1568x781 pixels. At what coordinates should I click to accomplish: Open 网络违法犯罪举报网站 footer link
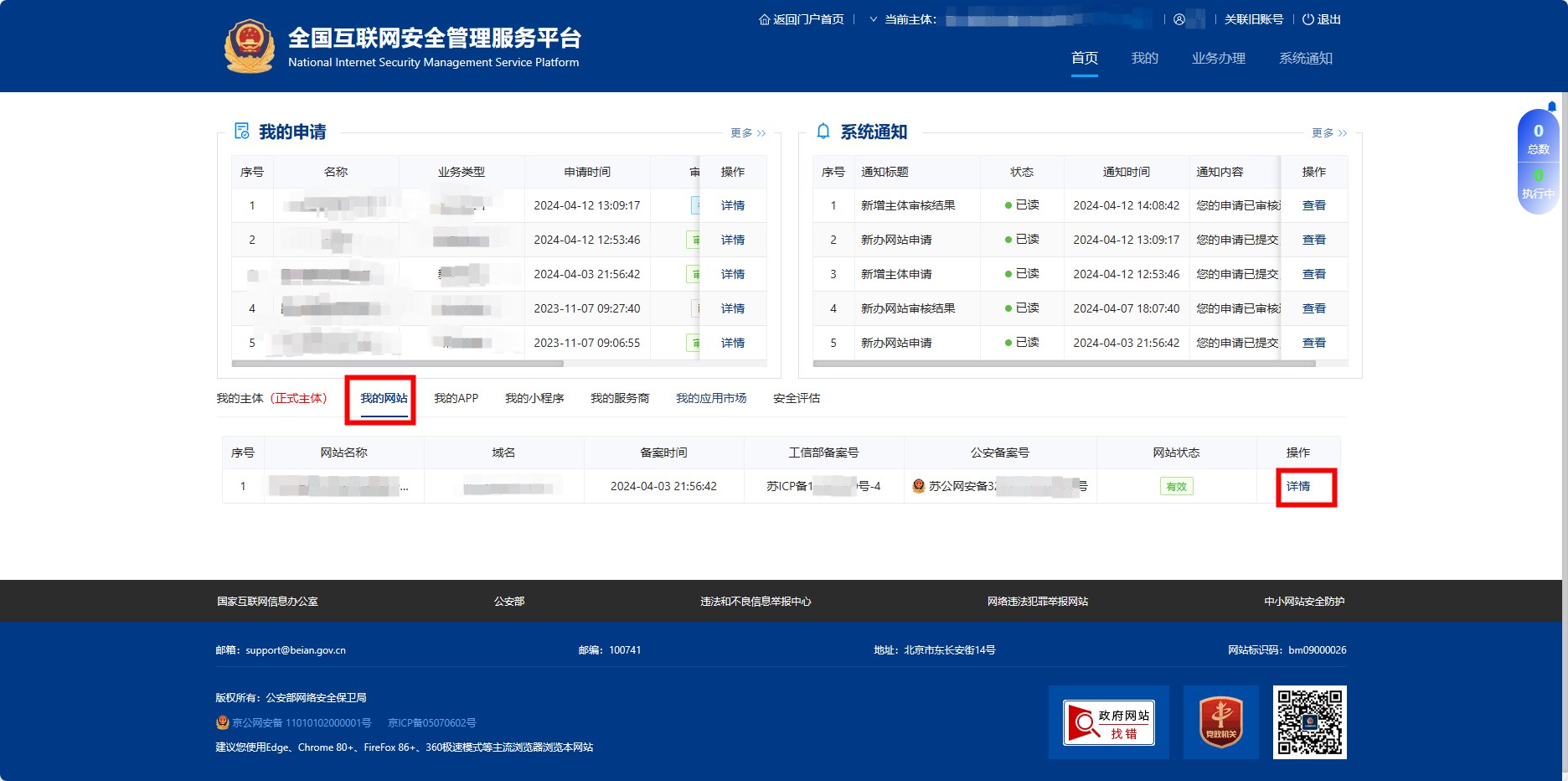(x=1037, y=601)
